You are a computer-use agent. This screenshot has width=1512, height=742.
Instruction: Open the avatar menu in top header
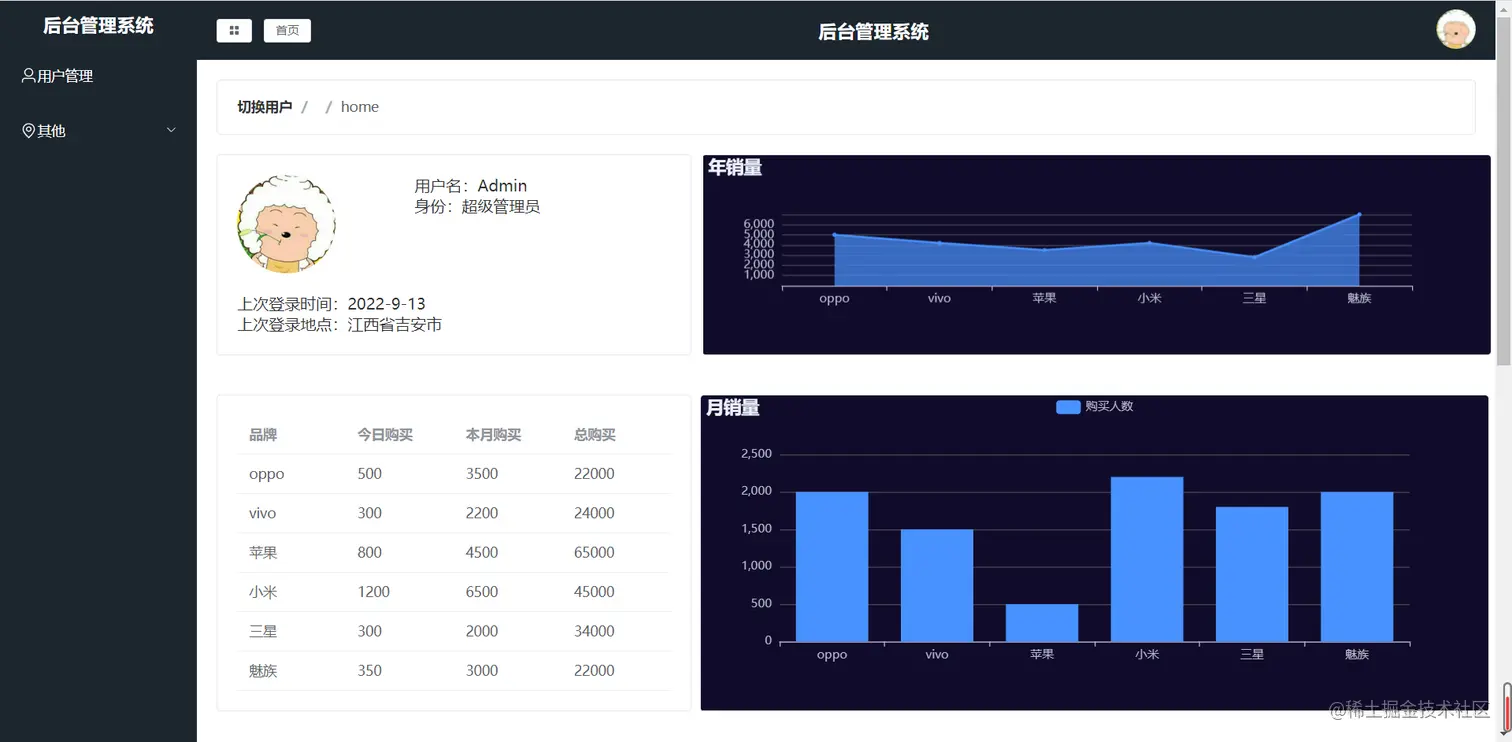click(x=1455, y=30)
